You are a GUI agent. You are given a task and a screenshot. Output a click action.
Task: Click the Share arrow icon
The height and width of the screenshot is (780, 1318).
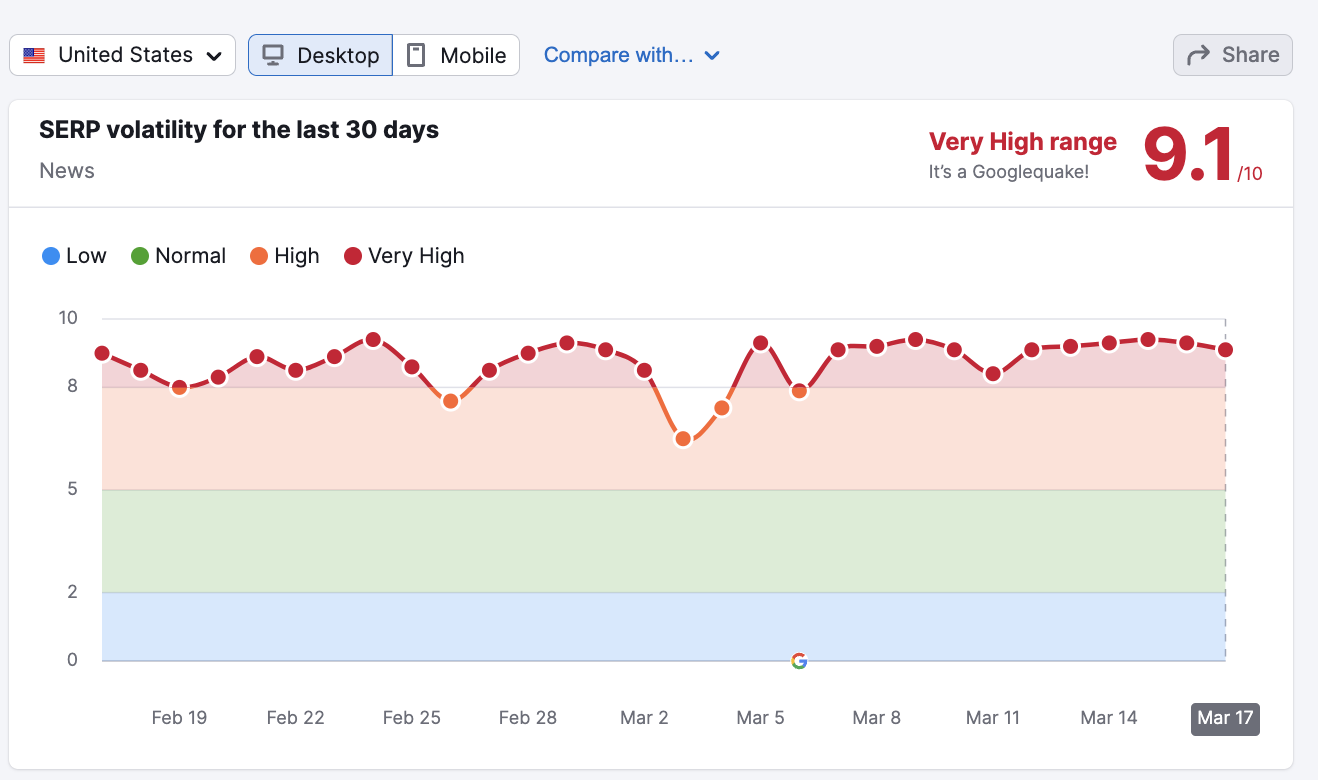[x=1198, y=55]
